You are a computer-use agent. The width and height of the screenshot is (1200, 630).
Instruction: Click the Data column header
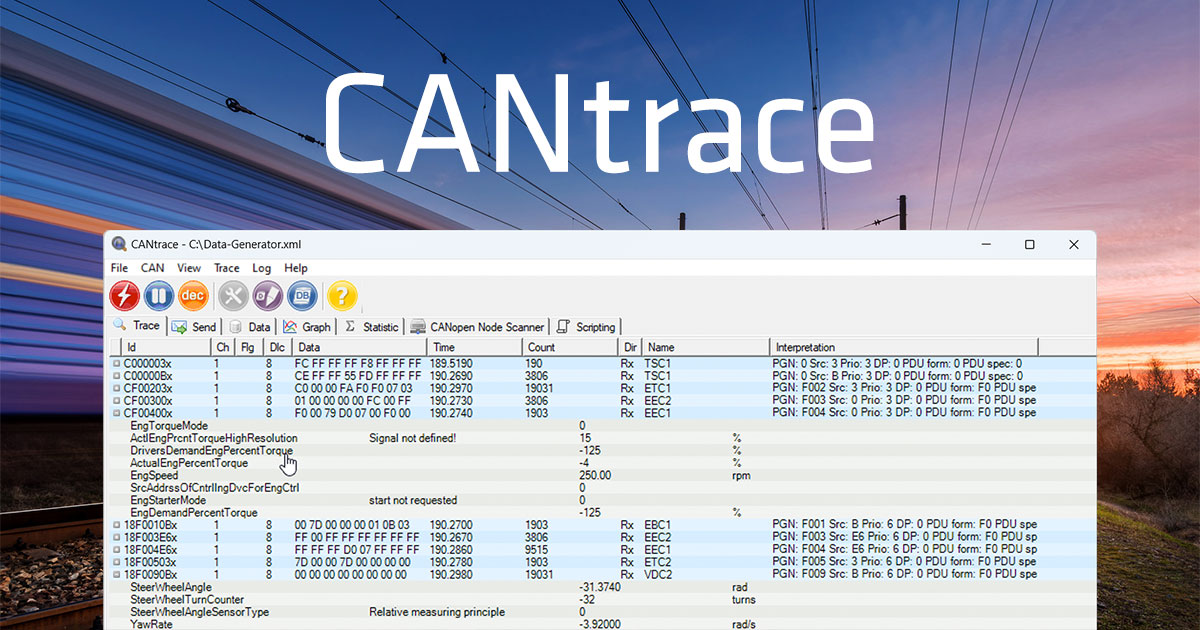(359, 347)
